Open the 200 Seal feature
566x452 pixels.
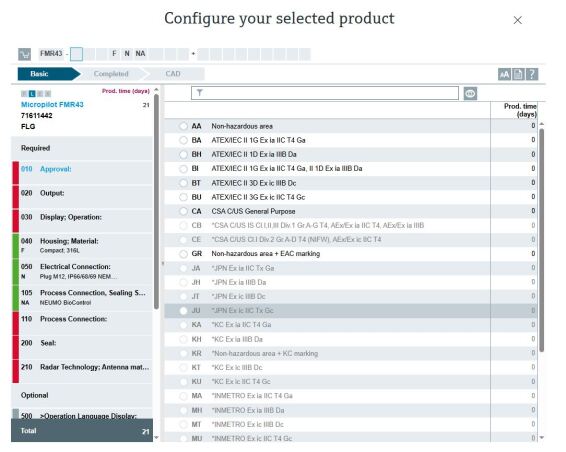pos(82,347)
